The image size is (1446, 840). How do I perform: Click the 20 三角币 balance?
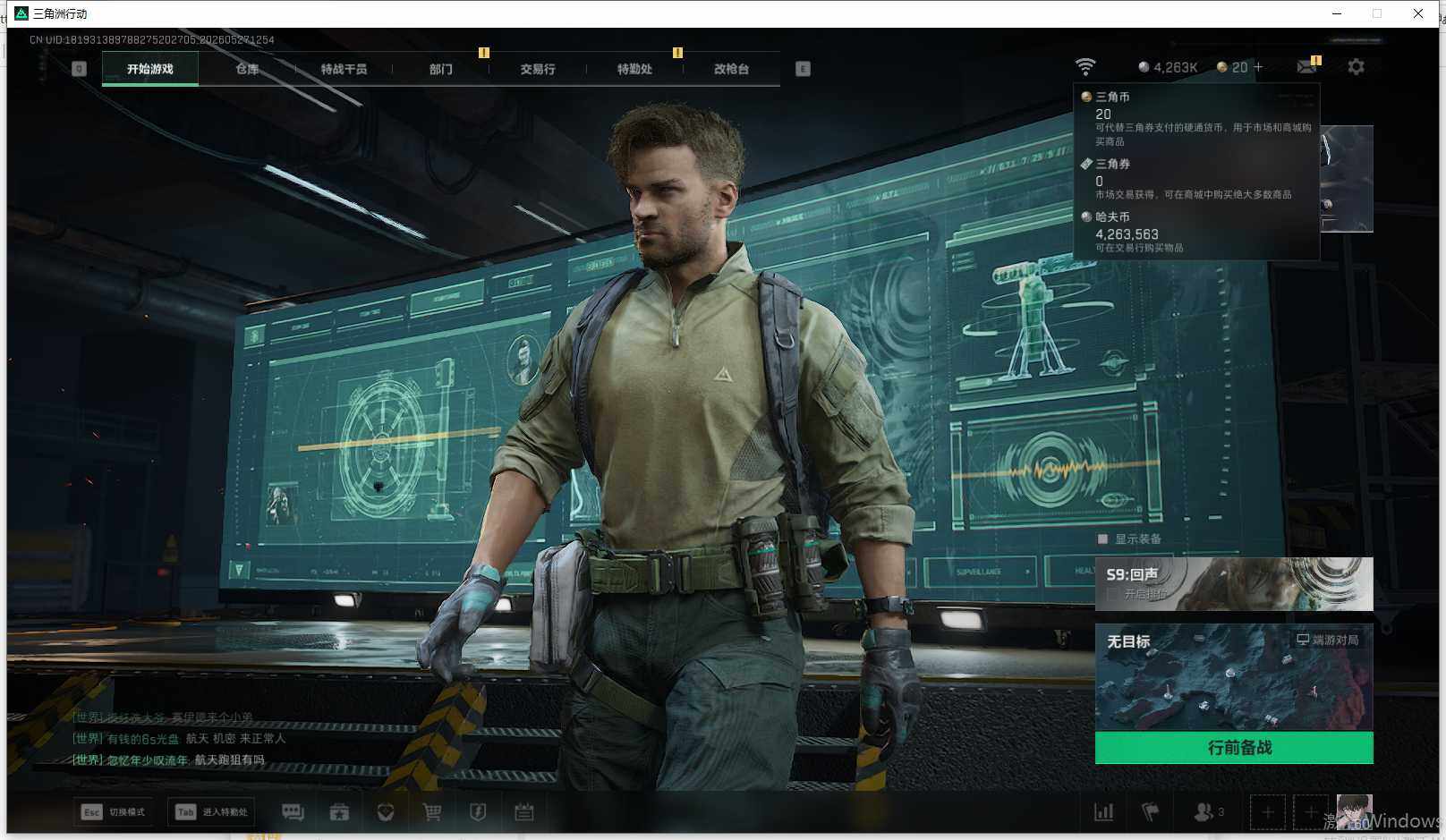[x=1232, y=67]
